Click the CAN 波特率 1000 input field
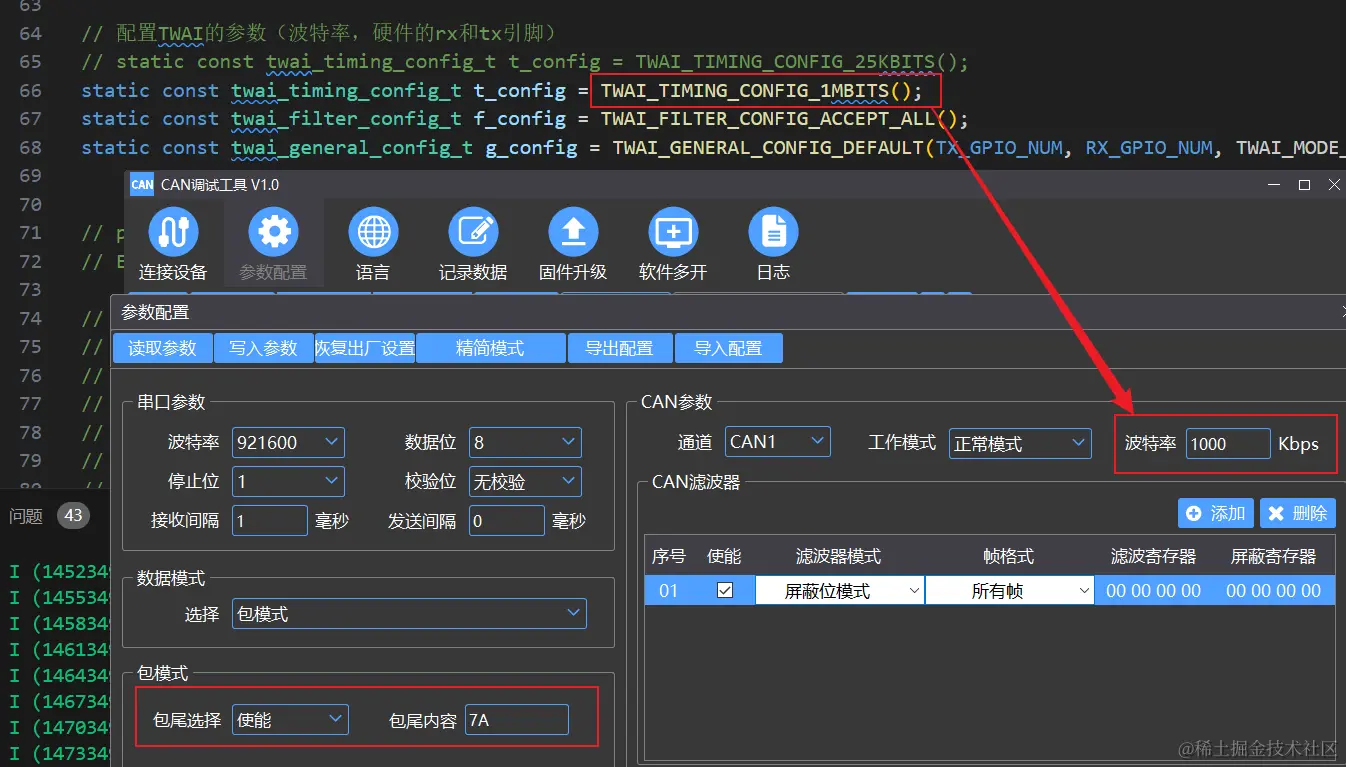The image size is (1346, 767). point(1228,444)
